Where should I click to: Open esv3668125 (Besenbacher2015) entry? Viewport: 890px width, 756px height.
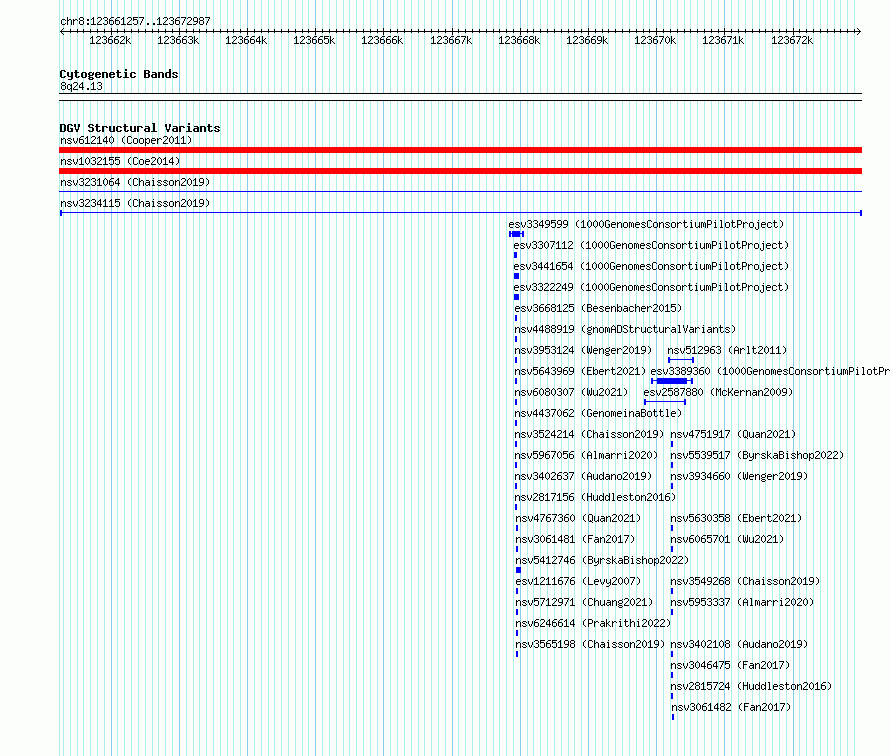tap(598, 308)
